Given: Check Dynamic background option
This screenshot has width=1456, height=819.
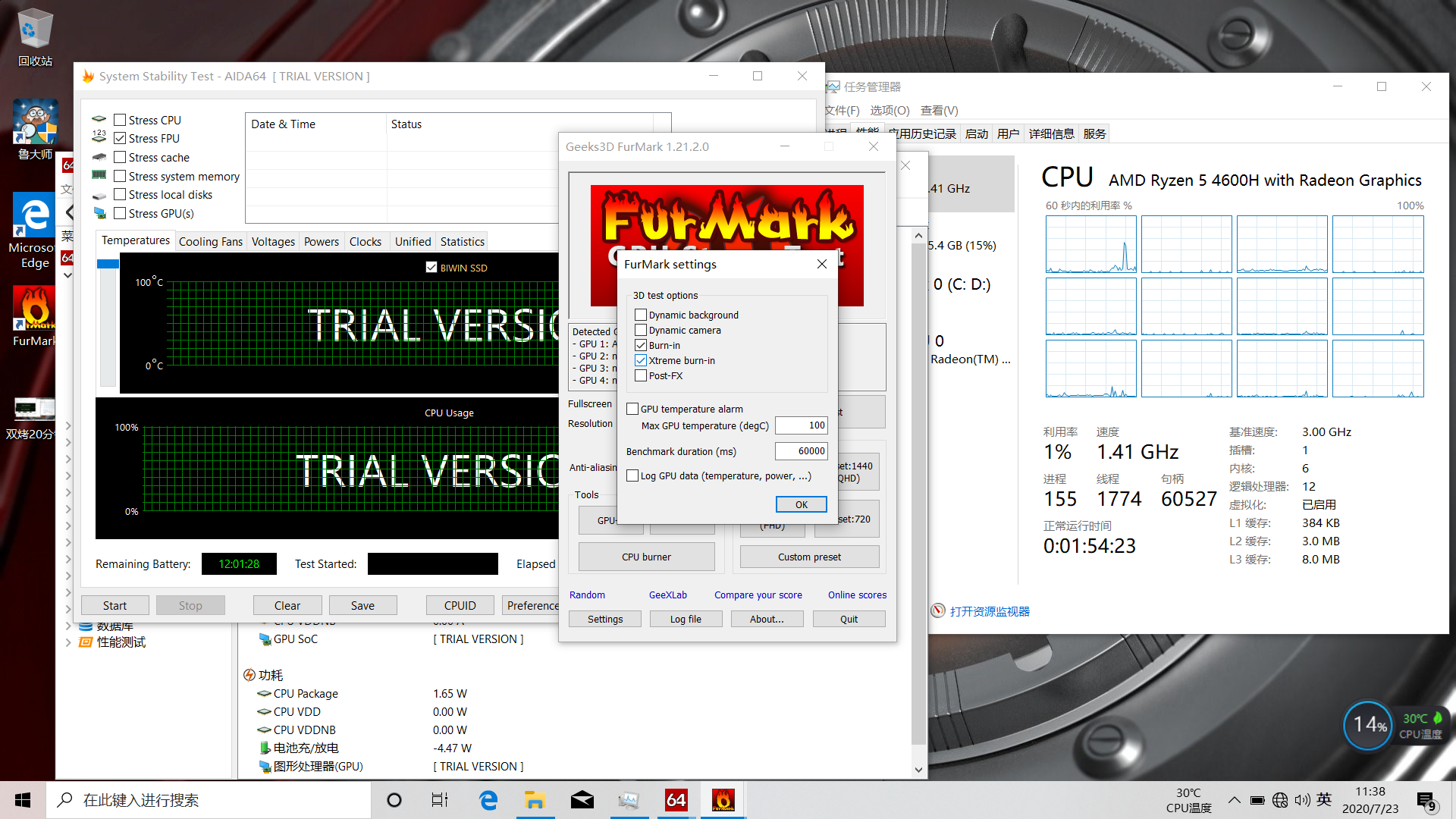Looking at the screenshot, I should 641,315.
